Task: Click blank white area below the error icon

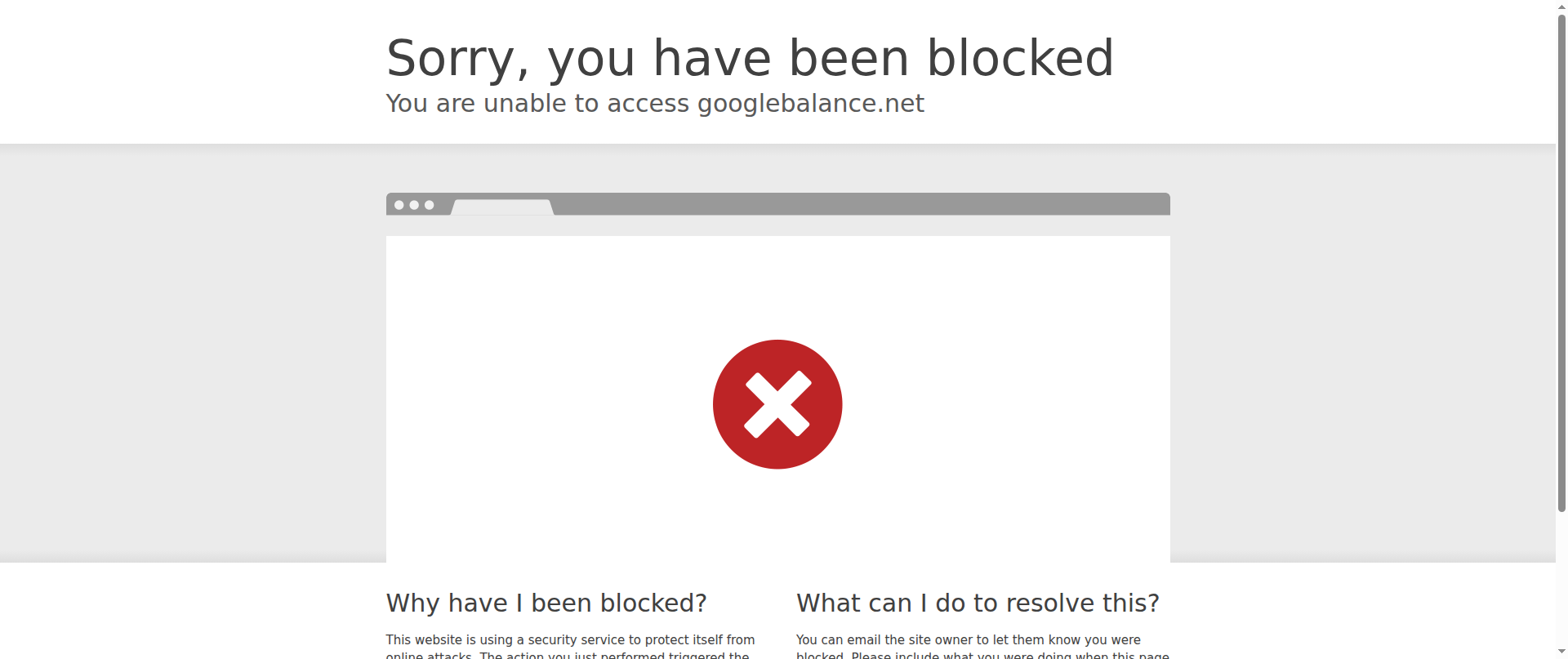Action: (x=777, y=516)
